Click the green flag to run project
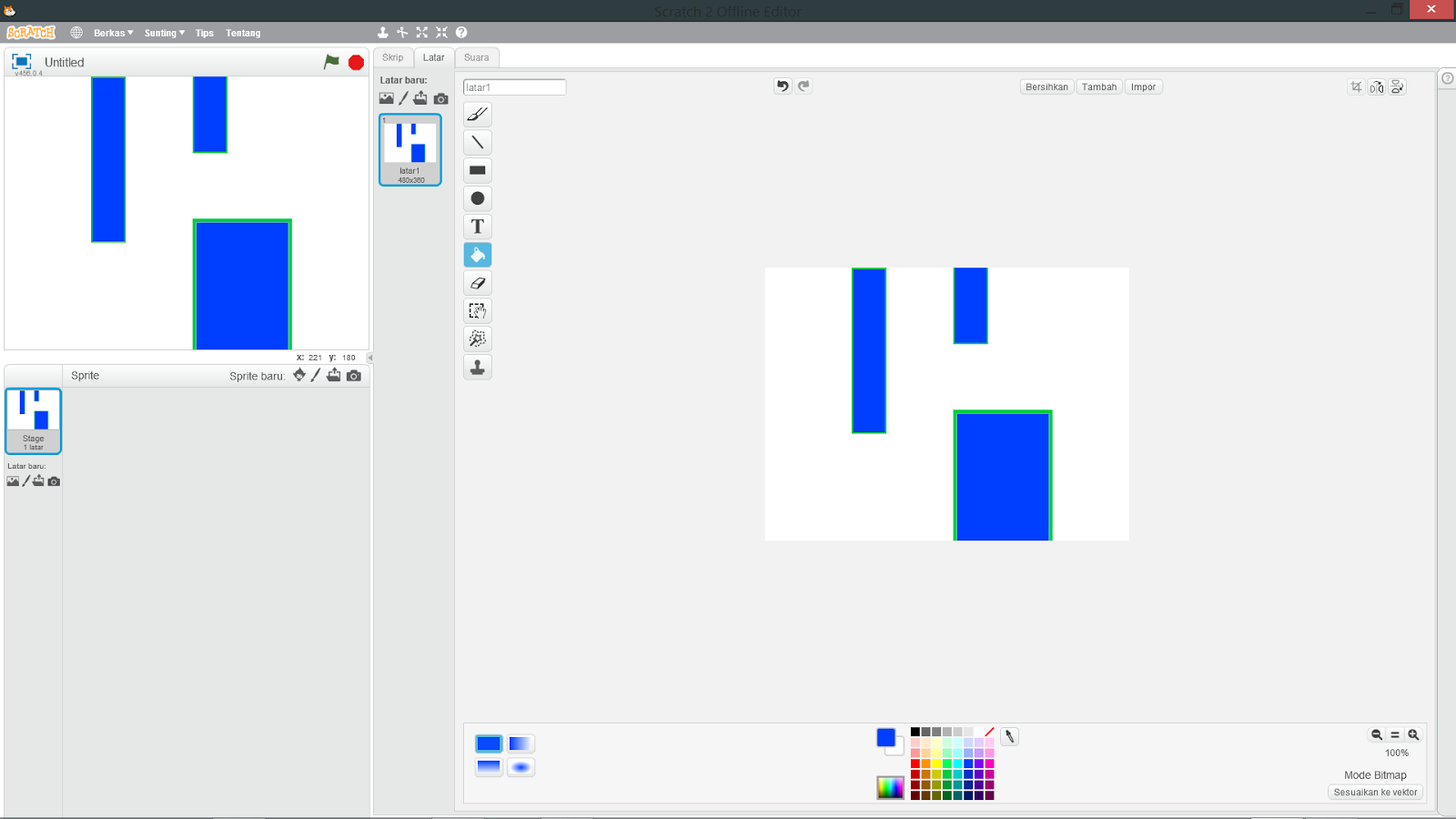Image resolution: width=1456 pixels, height=819 pixels. pos(331,61)
